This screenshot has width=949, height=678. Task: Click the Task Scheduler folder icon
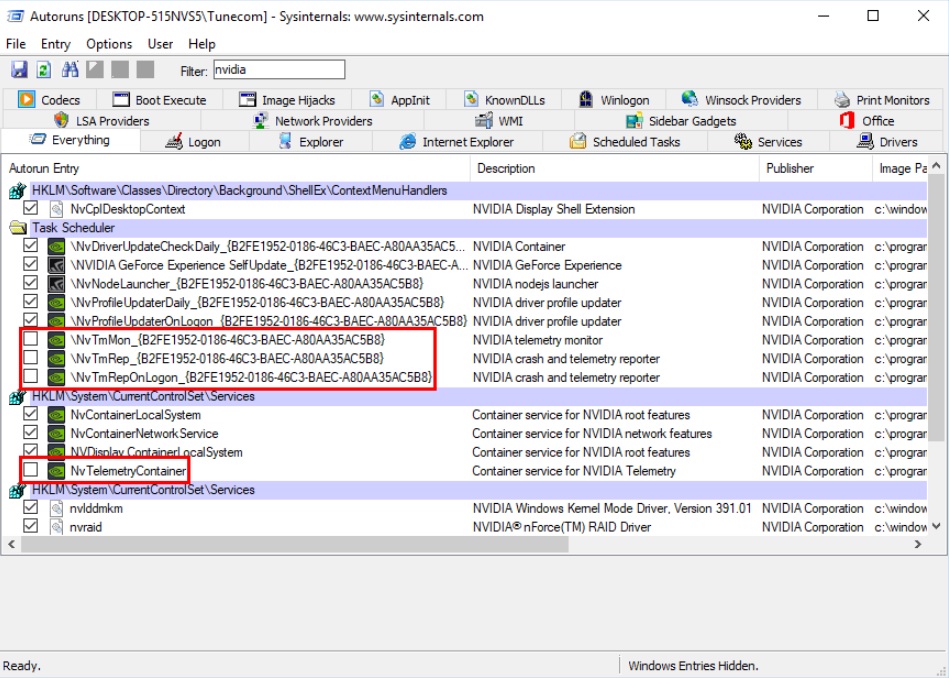[x=18, y=228]
